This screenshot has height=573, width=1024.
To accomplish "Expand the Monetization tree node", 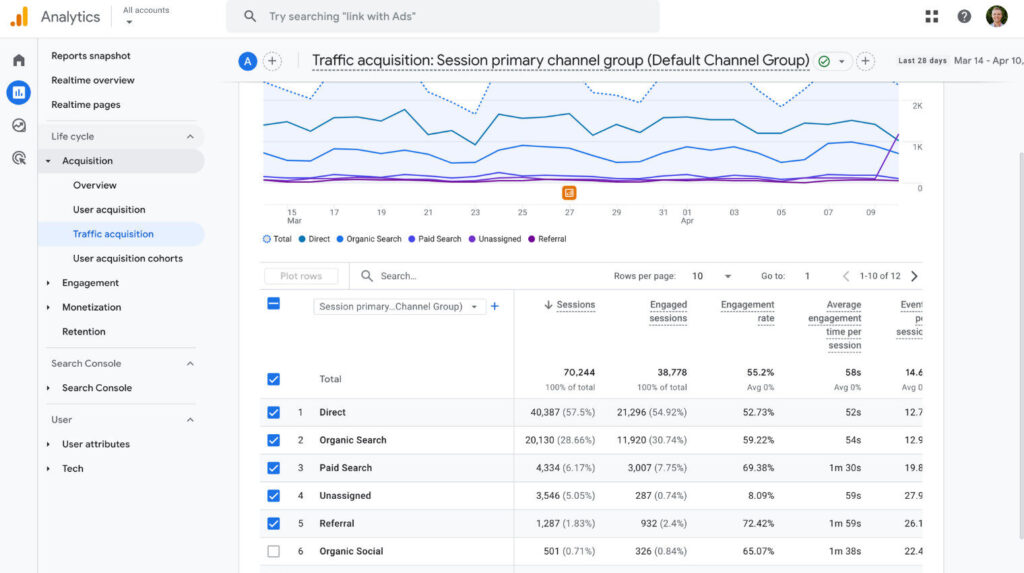I will coord(48,307).
